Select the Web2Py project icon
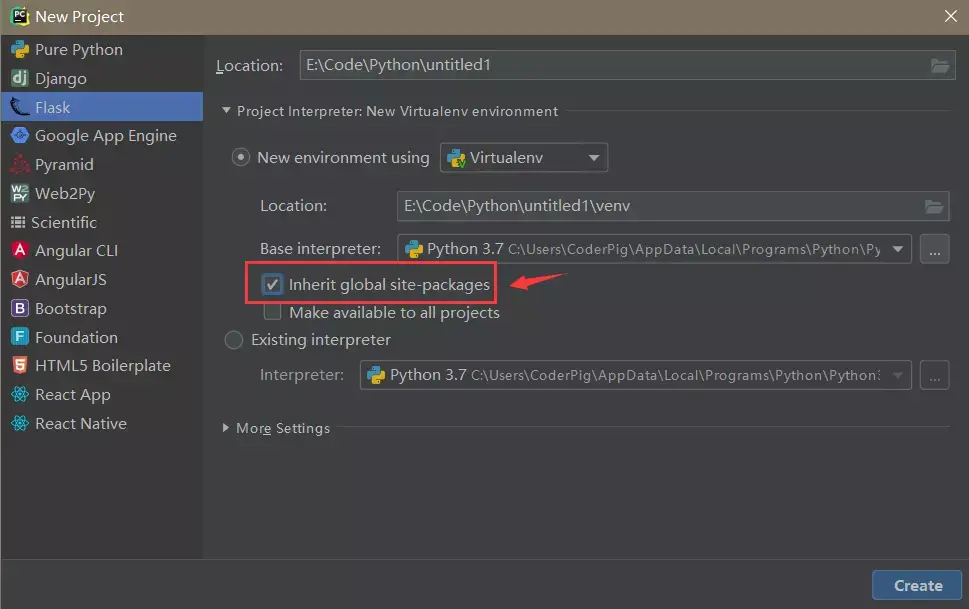The width and height of the screenshot is (969, 609). [x=20, y=194]
